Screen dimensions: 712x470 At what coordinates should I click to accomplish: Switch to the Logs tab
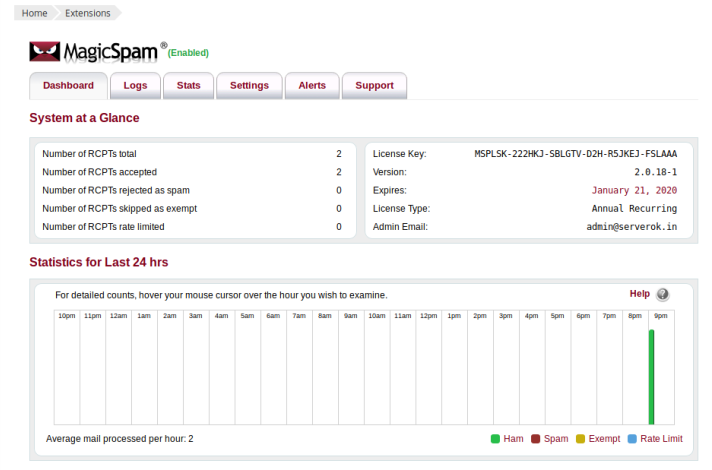coord(135,85)
